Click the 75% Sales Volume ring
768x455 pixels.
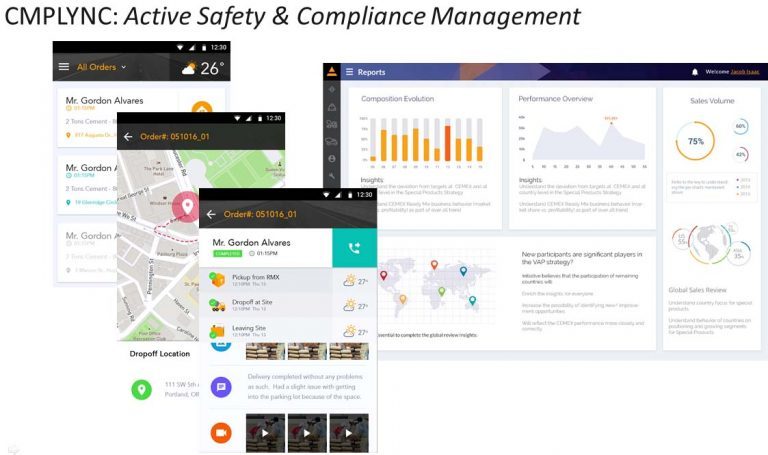pos(696,141)
